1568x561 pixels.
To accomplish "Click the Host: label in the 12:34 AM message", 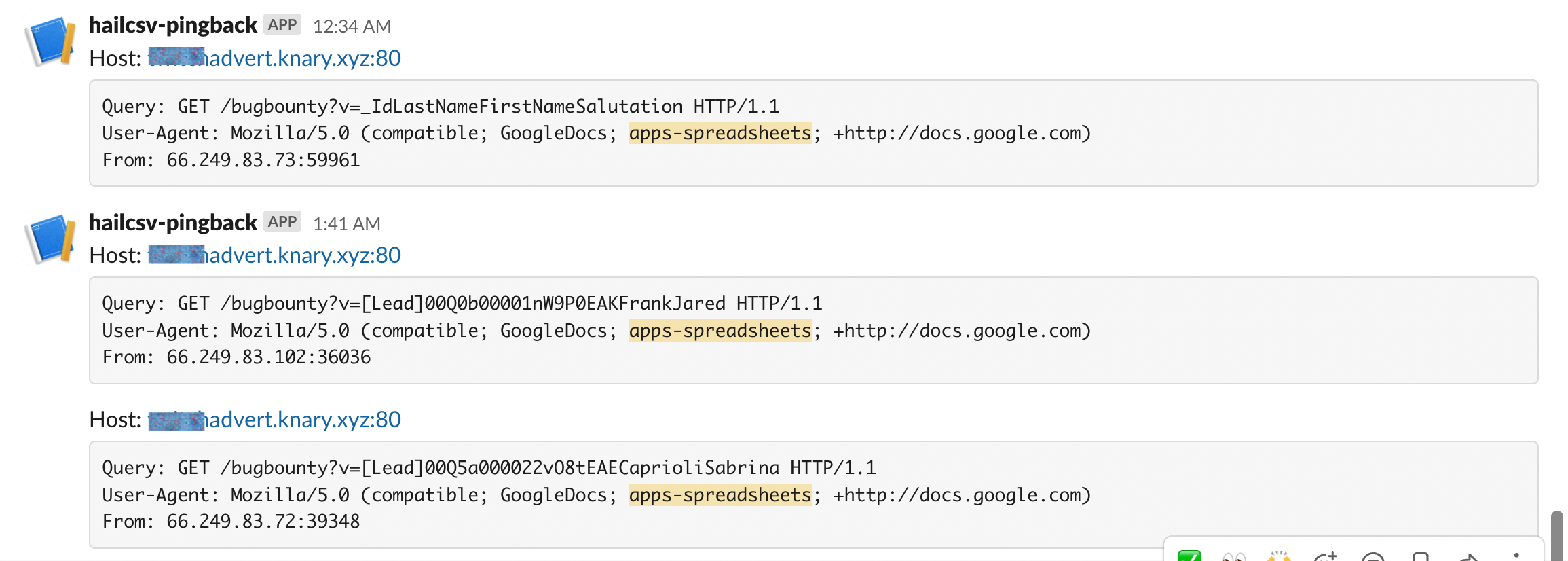I will coord(115,58).
